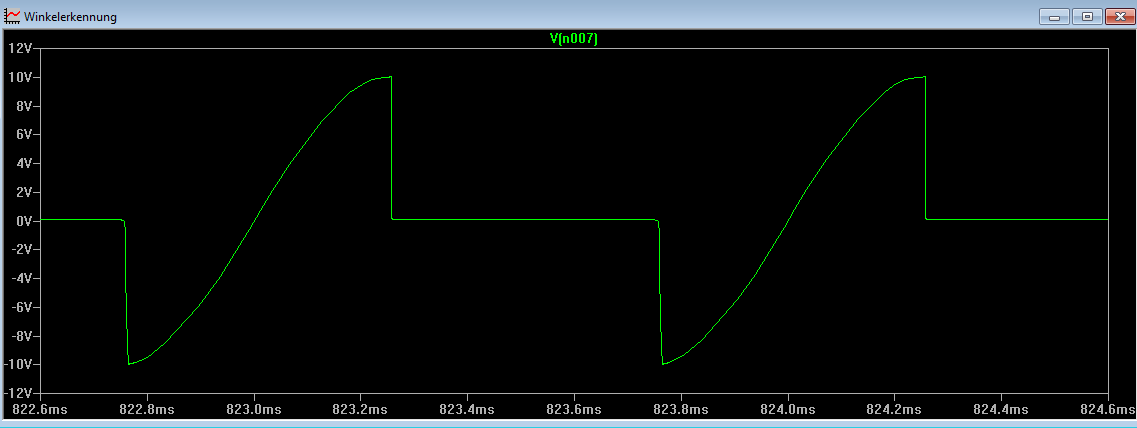This screenshot has height=428, width=1137.
Task: Click the 824.2ms time axis label
Action: point(894,410)
